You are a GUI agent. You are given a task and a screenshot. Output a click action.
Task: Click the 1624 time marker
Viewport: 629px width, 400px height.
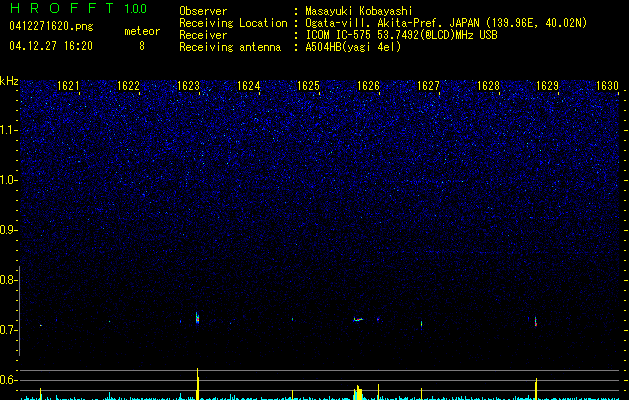(249, 86)
